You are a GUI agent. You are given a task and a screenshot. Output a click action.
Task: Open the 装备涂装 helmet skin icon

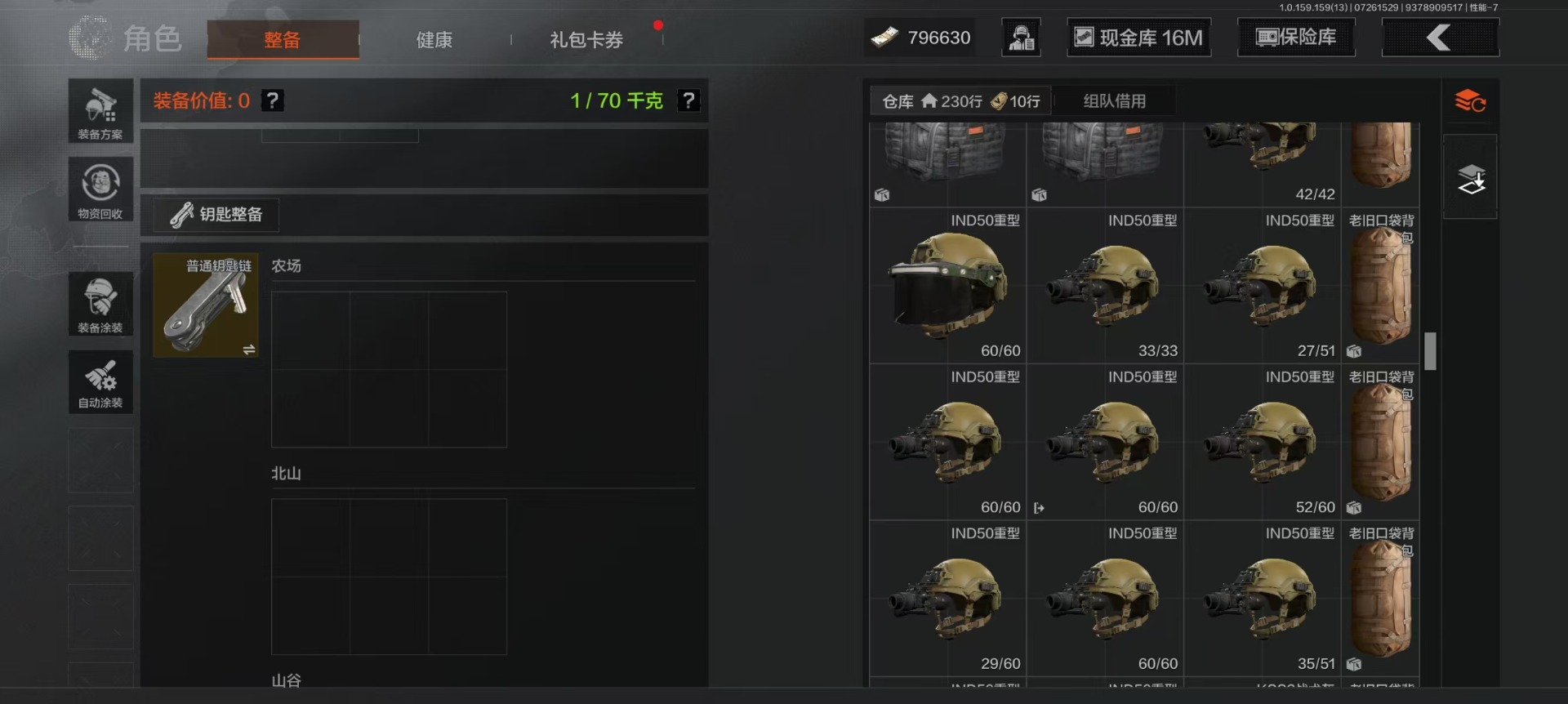tap(100, 304)
